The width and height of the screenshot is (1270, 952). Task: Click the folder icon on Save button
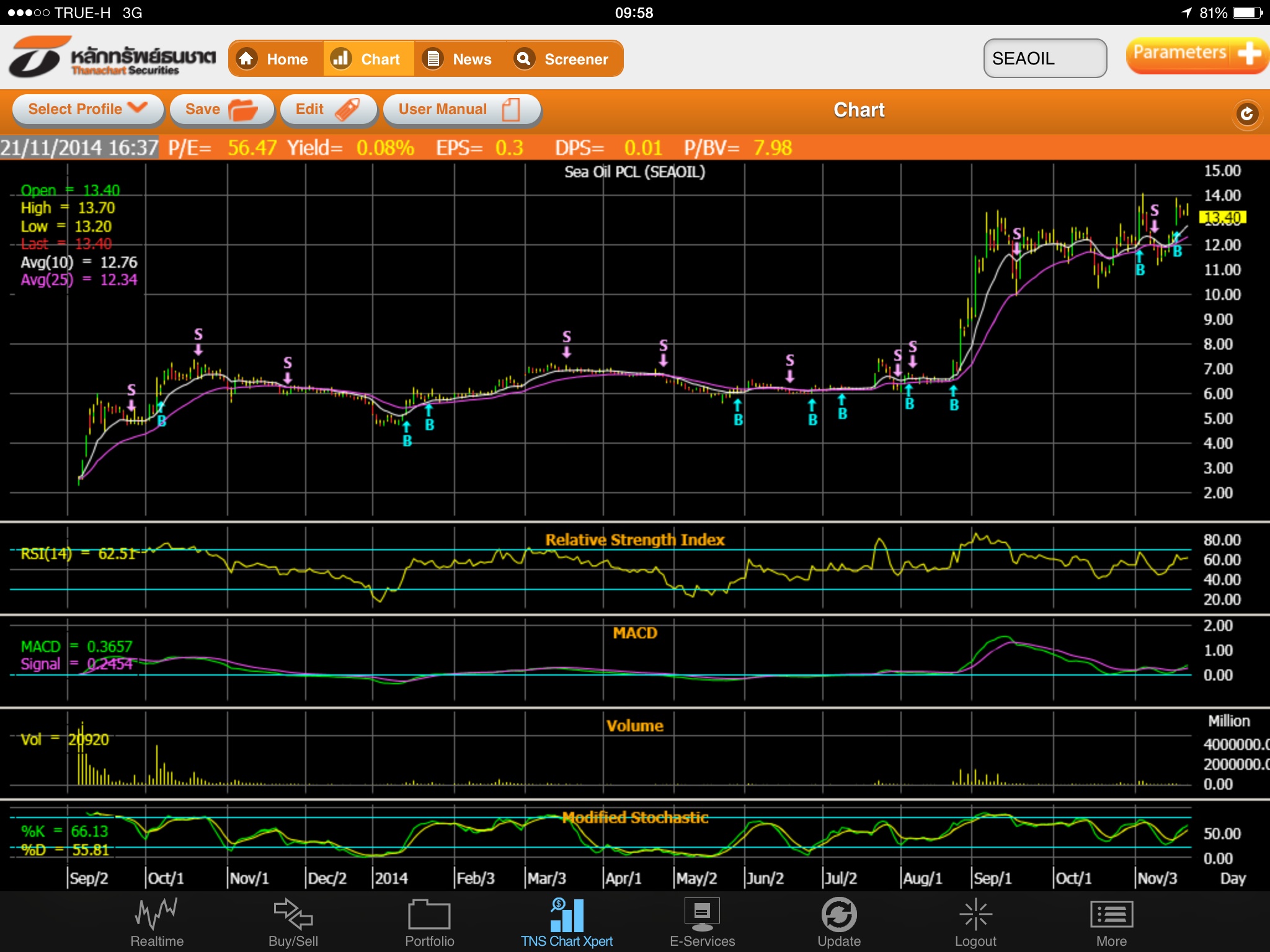pos(243,110)
